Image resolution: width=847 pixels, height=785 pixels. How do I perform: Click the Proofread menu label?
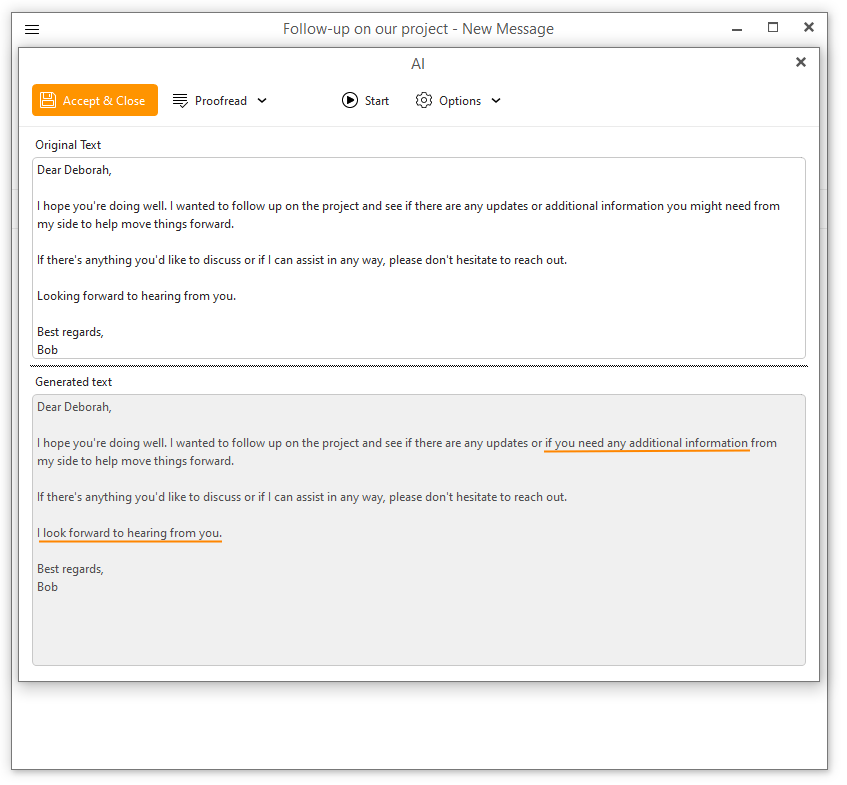[220, 101]
